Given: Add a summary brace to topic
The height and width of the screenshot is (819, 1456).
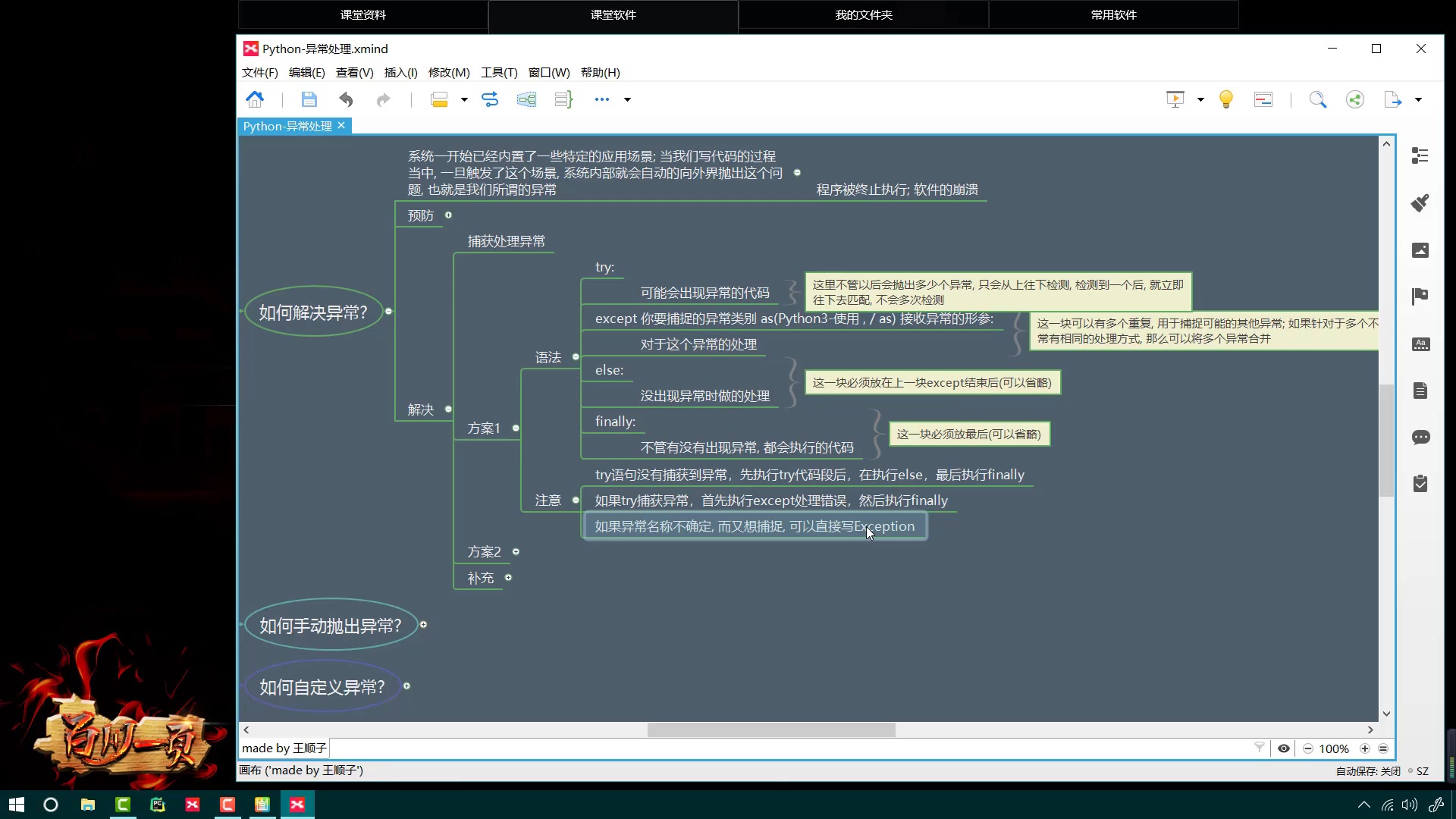Looking at the screenshot, I should [x=563, y=99].
